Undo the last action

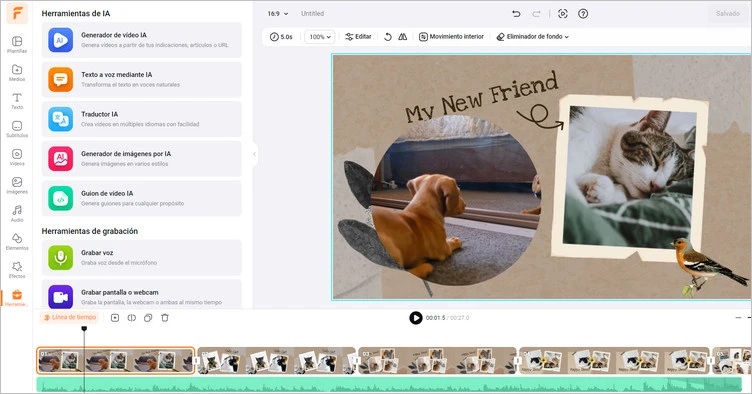tap(516, 13)
